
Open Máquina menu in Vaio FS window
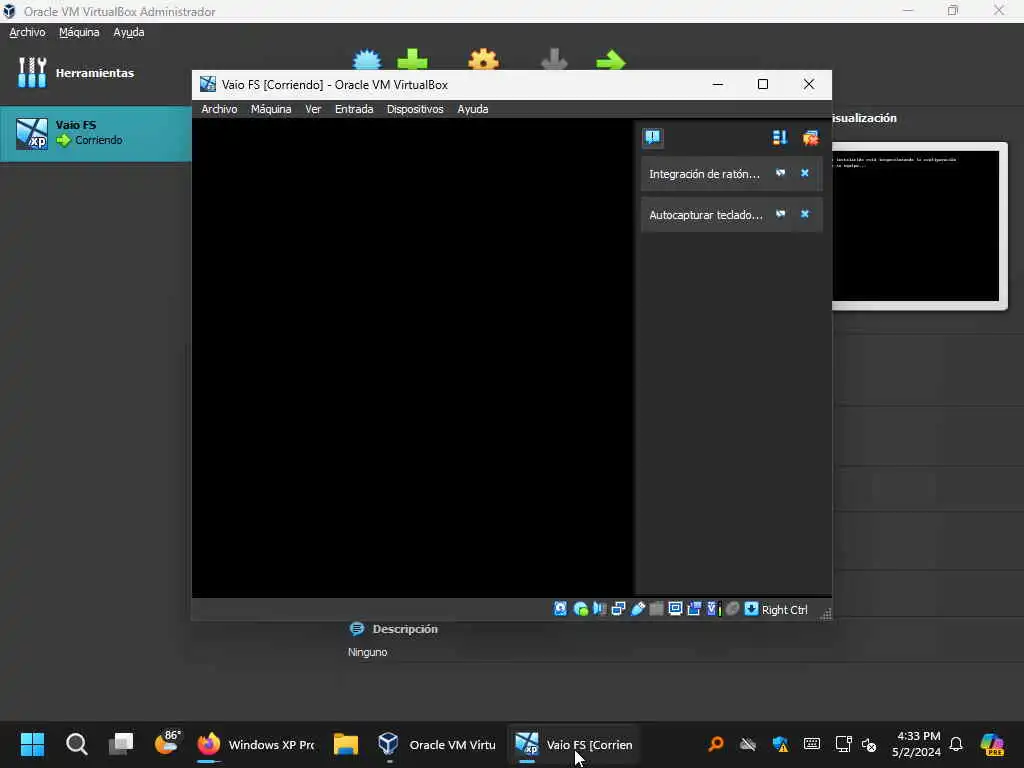click(271, 109)
